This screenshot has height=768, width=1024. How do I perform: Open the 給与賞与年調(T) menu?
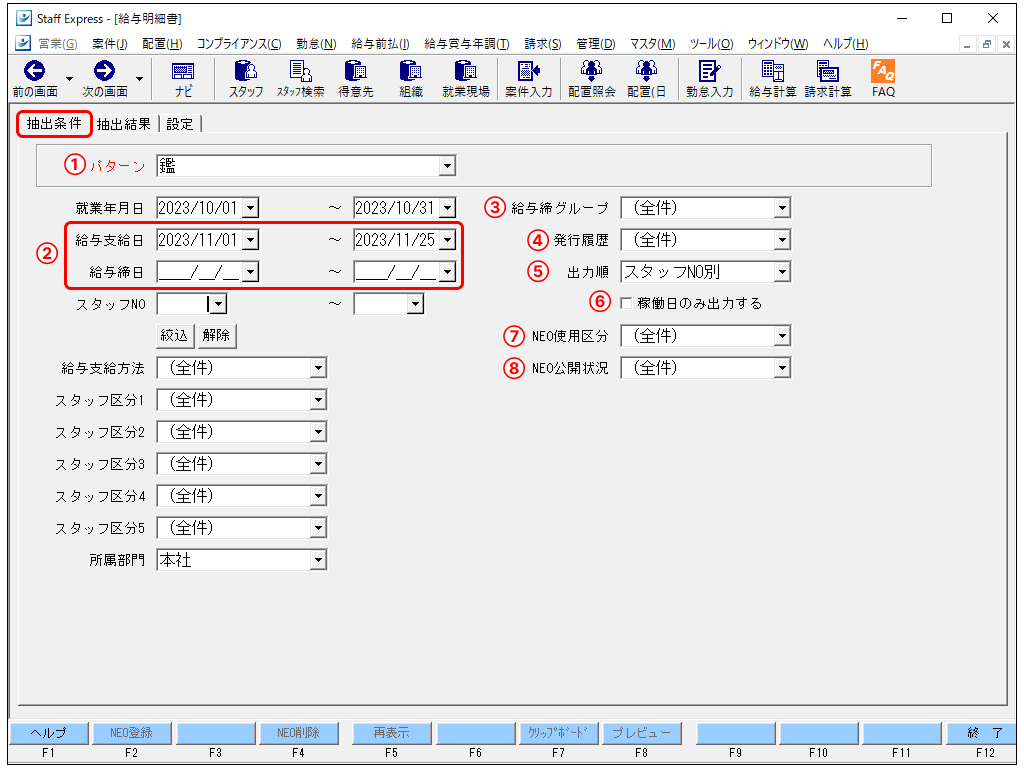tap(466, 44)
